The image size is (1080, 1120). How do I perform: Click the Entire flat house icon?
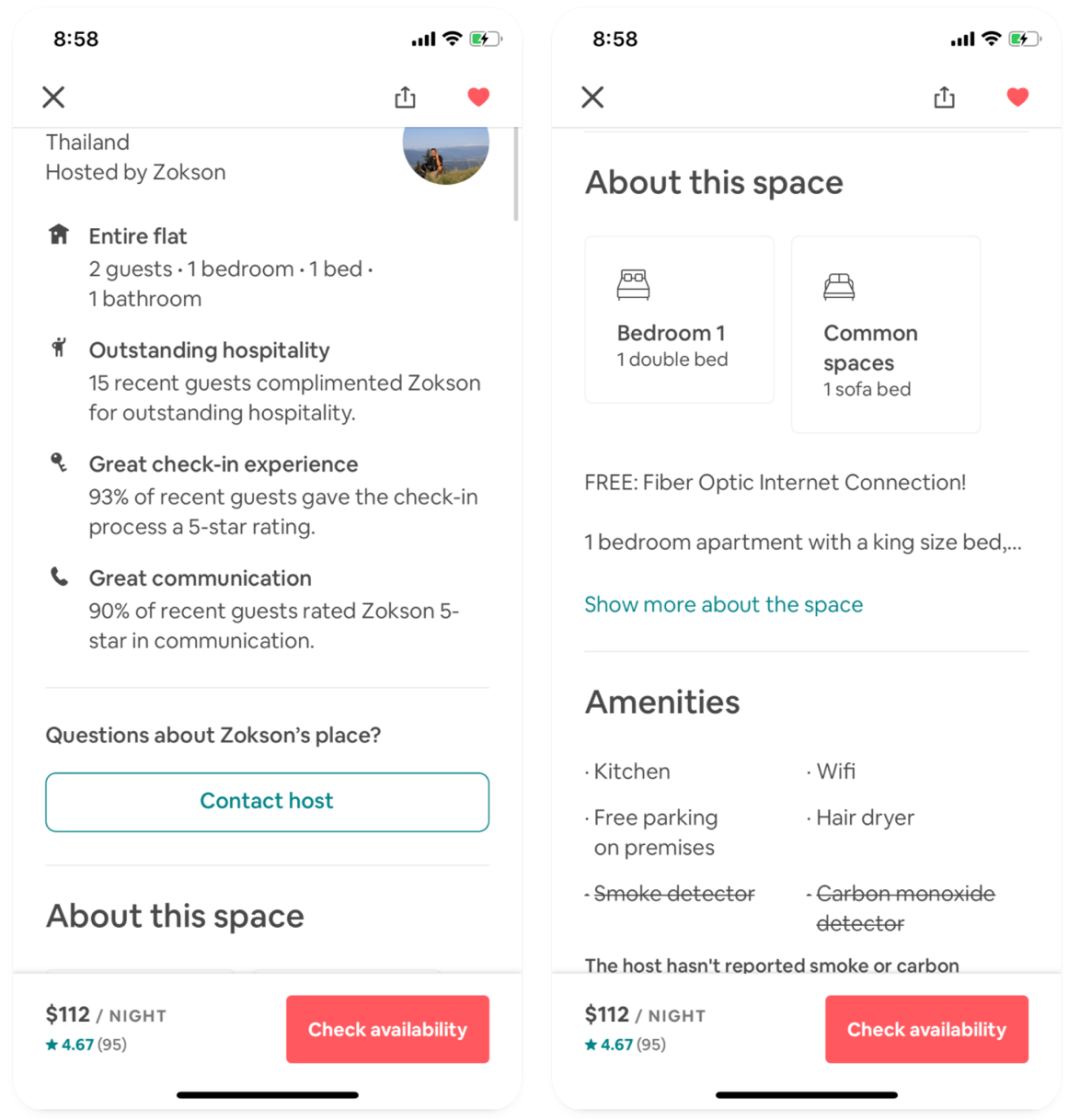pos(59,235)
